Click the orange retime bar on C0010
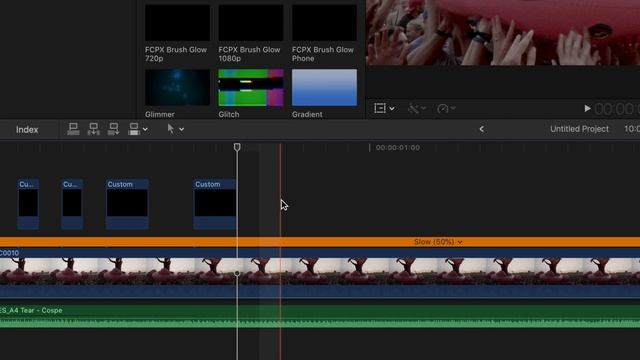The image size is (640, 360). [320, 242]
